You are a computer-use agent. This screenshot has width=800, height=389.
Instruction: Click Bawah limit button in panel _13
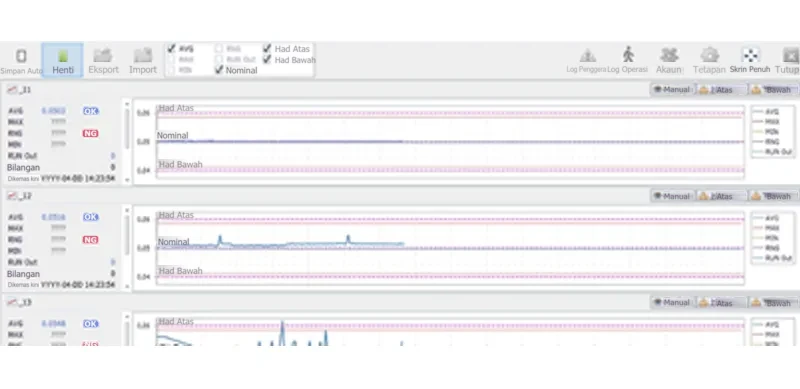(773, 302)
